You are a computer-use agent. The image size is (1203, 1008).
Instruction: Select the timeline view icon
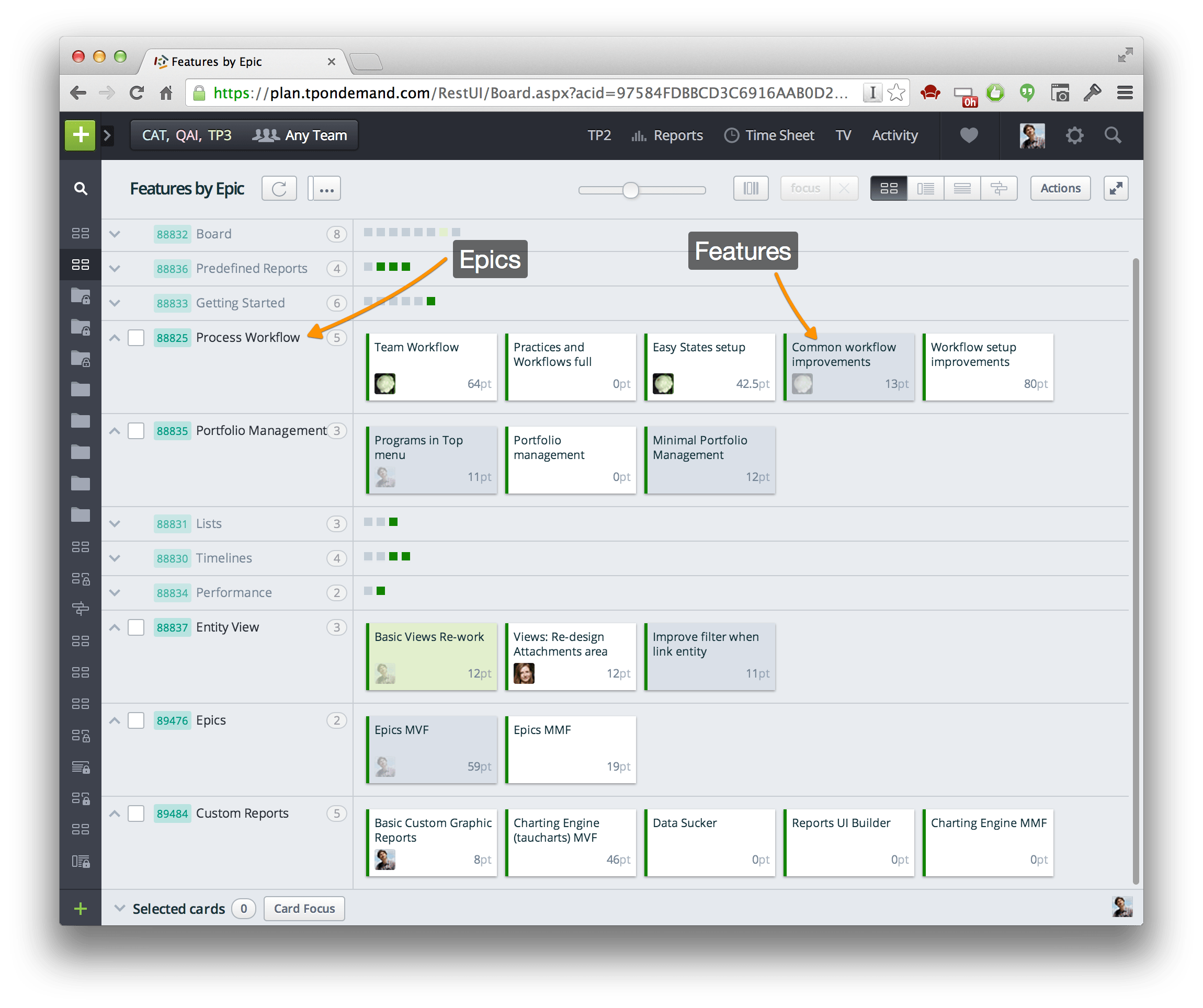999,188
